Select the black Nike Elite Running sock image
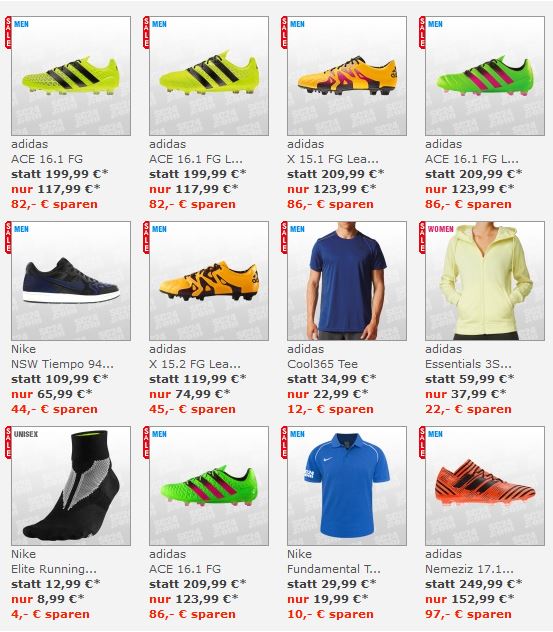Screen dimensions: 553x632 pyautogui.click(x=71, y=486)
